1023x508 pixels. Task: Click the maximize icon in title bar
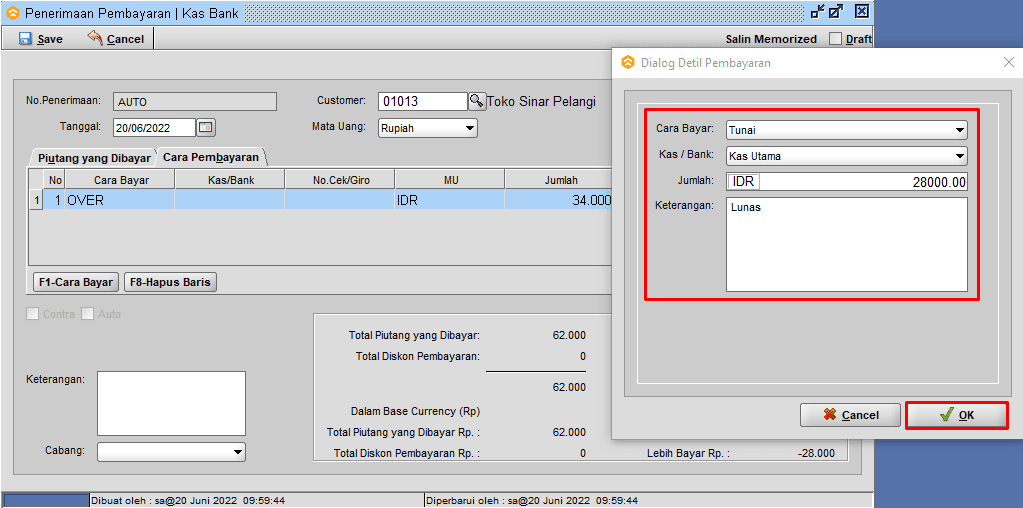[x=836, y=11]
